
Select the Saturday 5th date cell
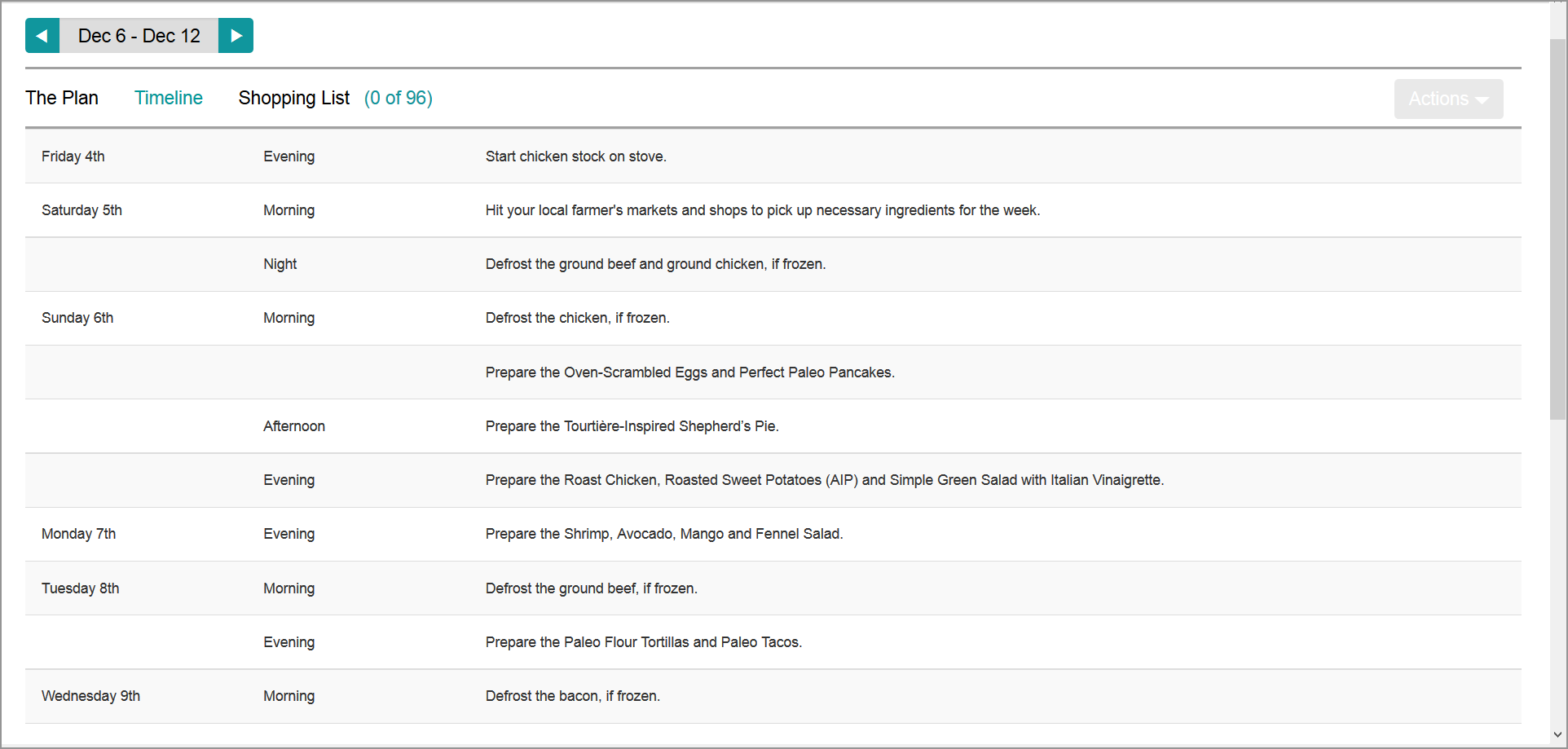81,210
